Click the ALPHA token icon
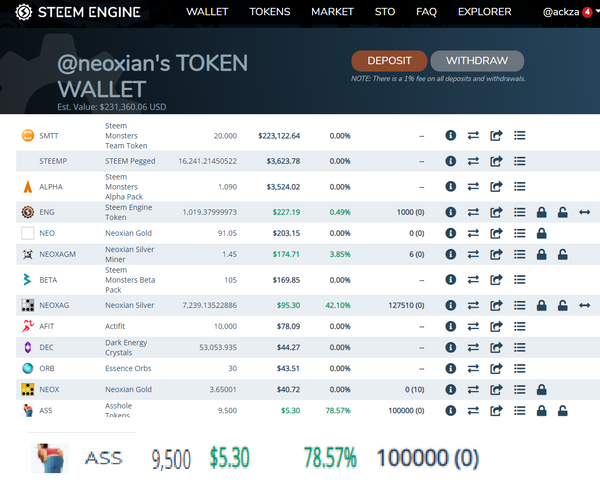Image resolution: width=600 pixels, height=487 pixels. pos(28,187)
